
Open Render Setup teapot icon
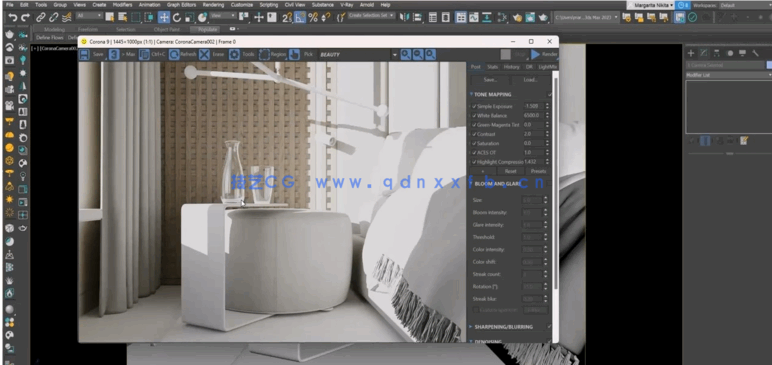pos(517,17)
